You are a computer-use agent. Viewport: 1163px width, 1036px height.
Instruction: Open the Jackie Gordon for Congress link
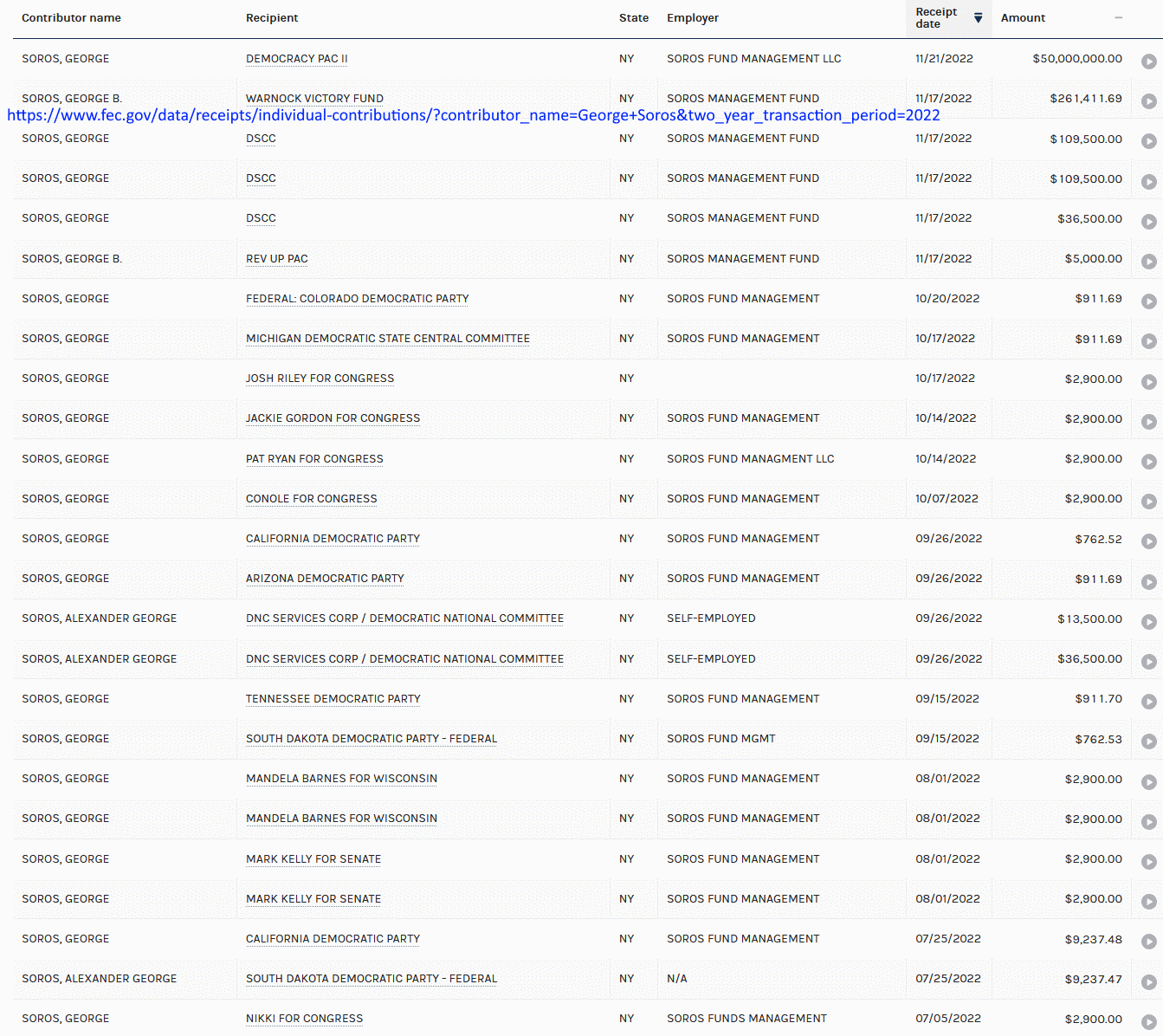click(333, 418)
